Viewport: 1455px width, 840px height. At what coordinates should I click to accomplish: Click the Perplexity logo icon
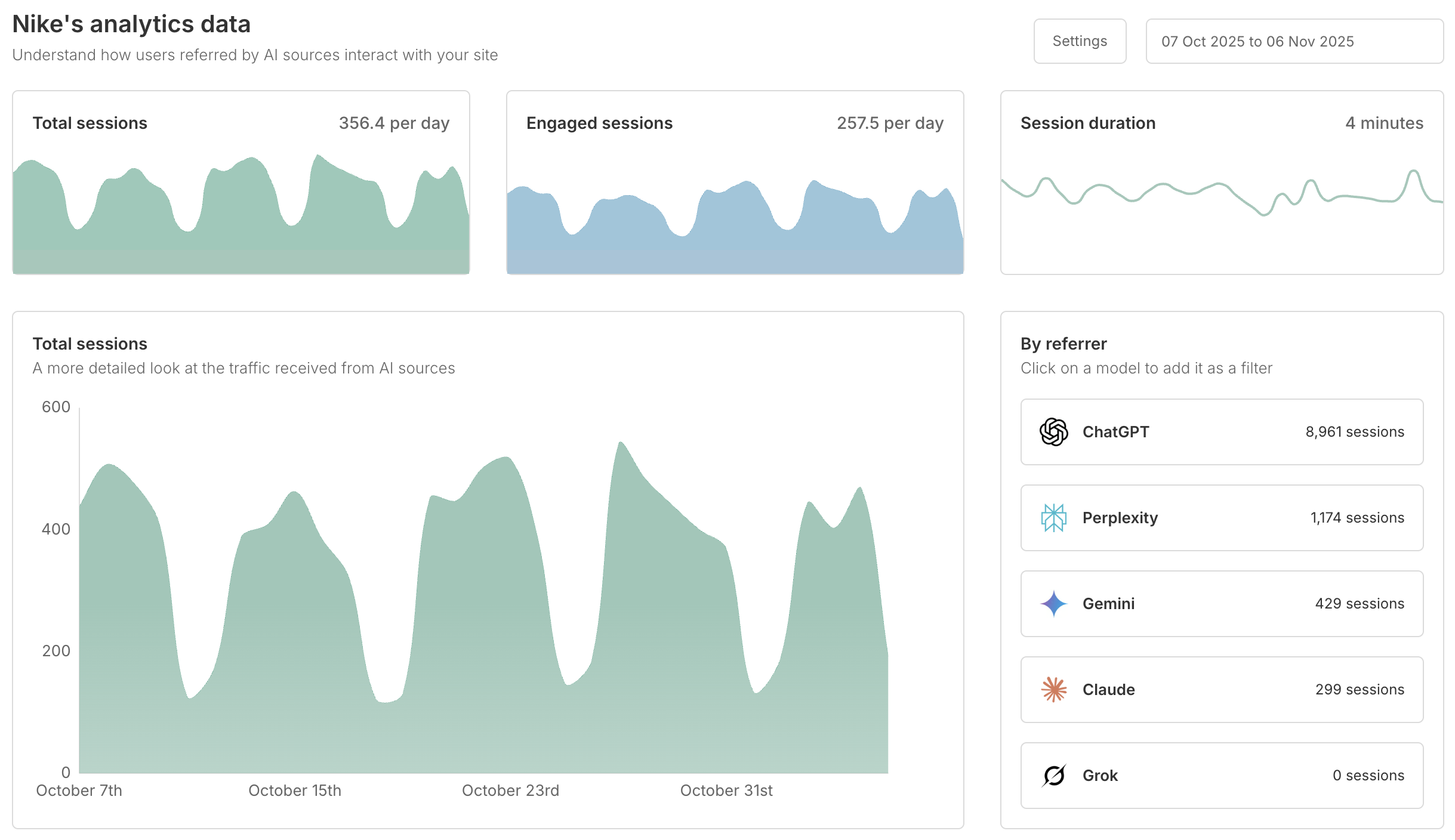point(1053,518)
